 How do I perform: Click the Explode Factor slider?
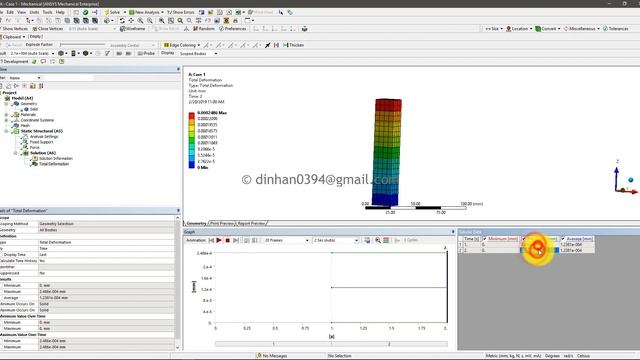(x=82, y=45)
